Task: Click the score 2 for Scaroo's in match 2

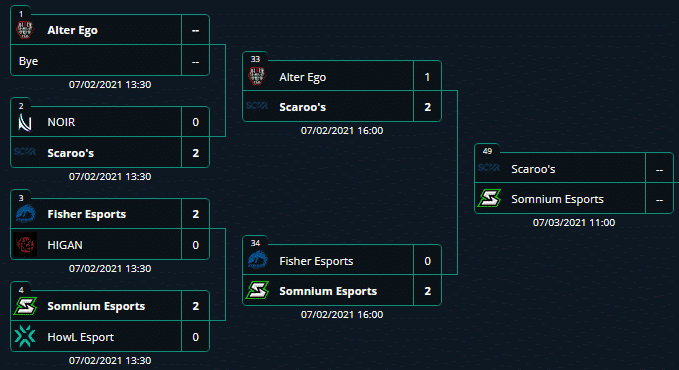Action: pos(196,153)
